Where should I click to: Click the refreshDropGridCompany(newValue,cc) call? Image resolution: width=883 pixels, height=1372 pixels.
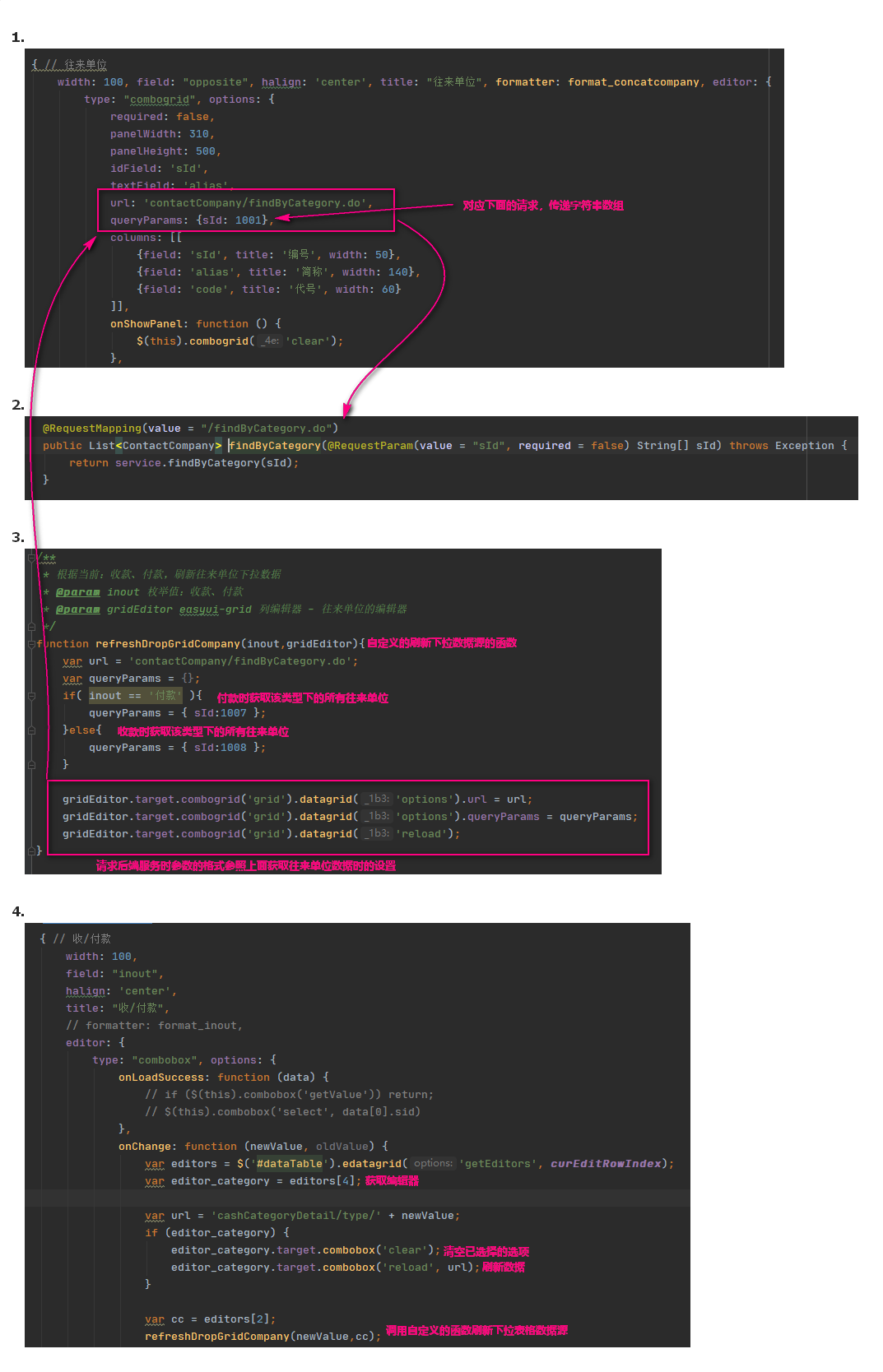pyautogui.click(x=263, y=1336)
